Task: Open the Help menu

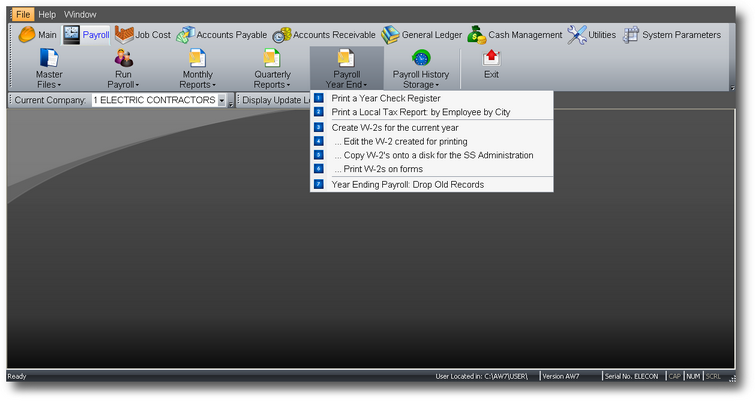Action: click(47, 14)
